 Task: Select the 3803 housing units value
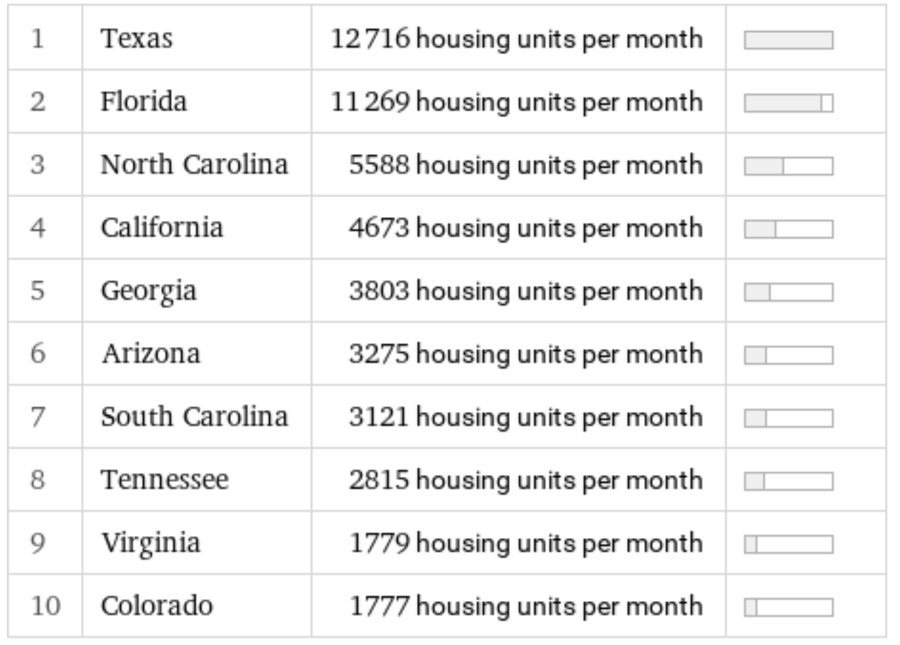[525, 291]
